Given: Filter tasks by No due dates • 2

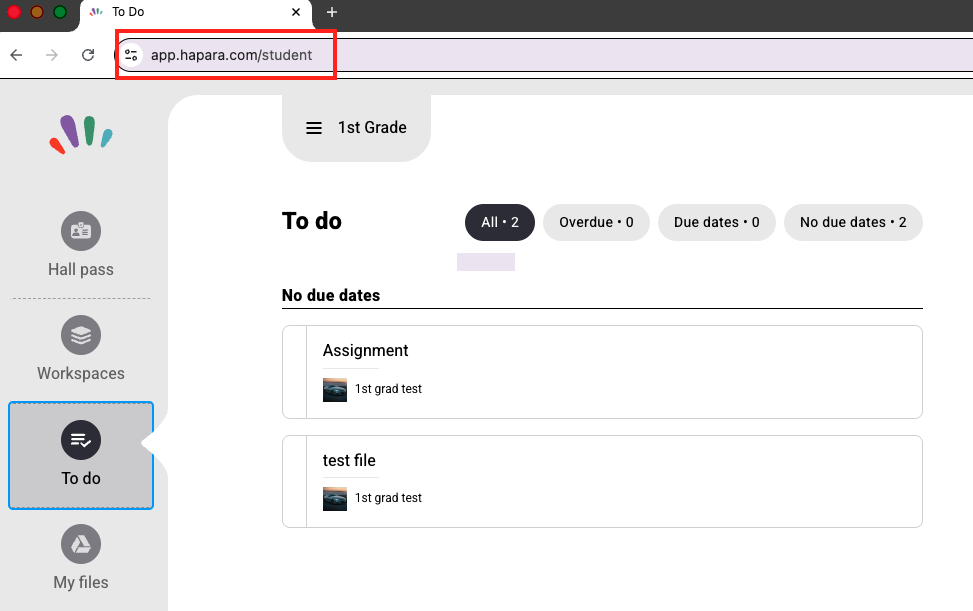Looking at the screenshot, I should click(x=853, y=222).
